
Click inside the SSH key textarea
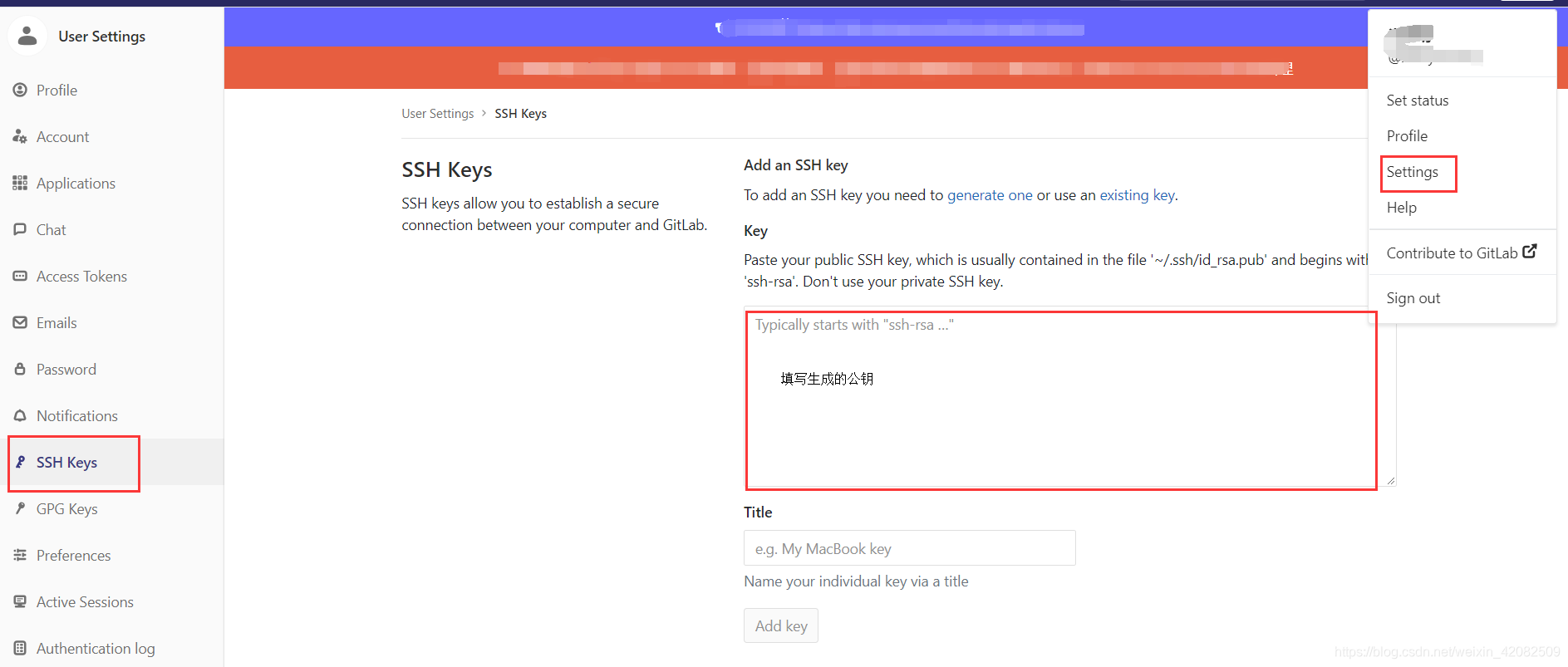[1069, 397]
